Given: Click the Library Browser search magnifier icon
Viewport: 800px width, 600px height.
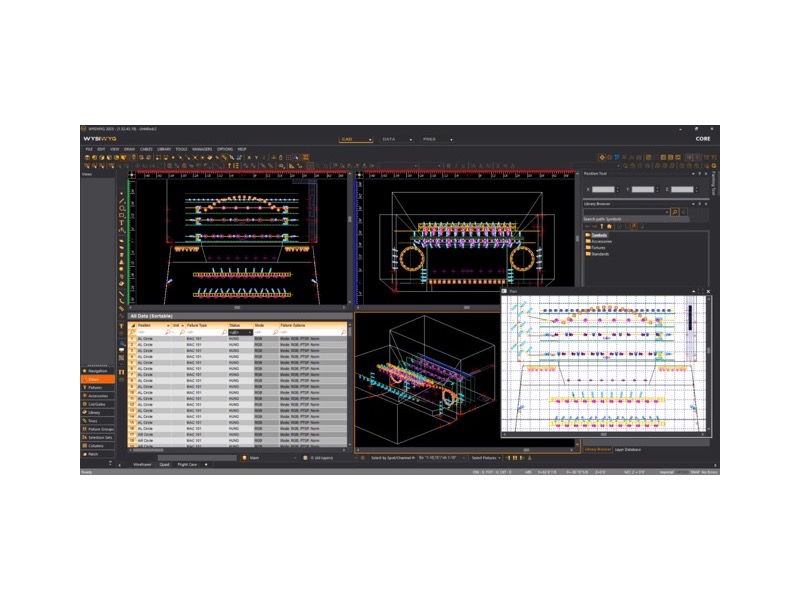Looking at the screenshot, I should coord(675,212).
